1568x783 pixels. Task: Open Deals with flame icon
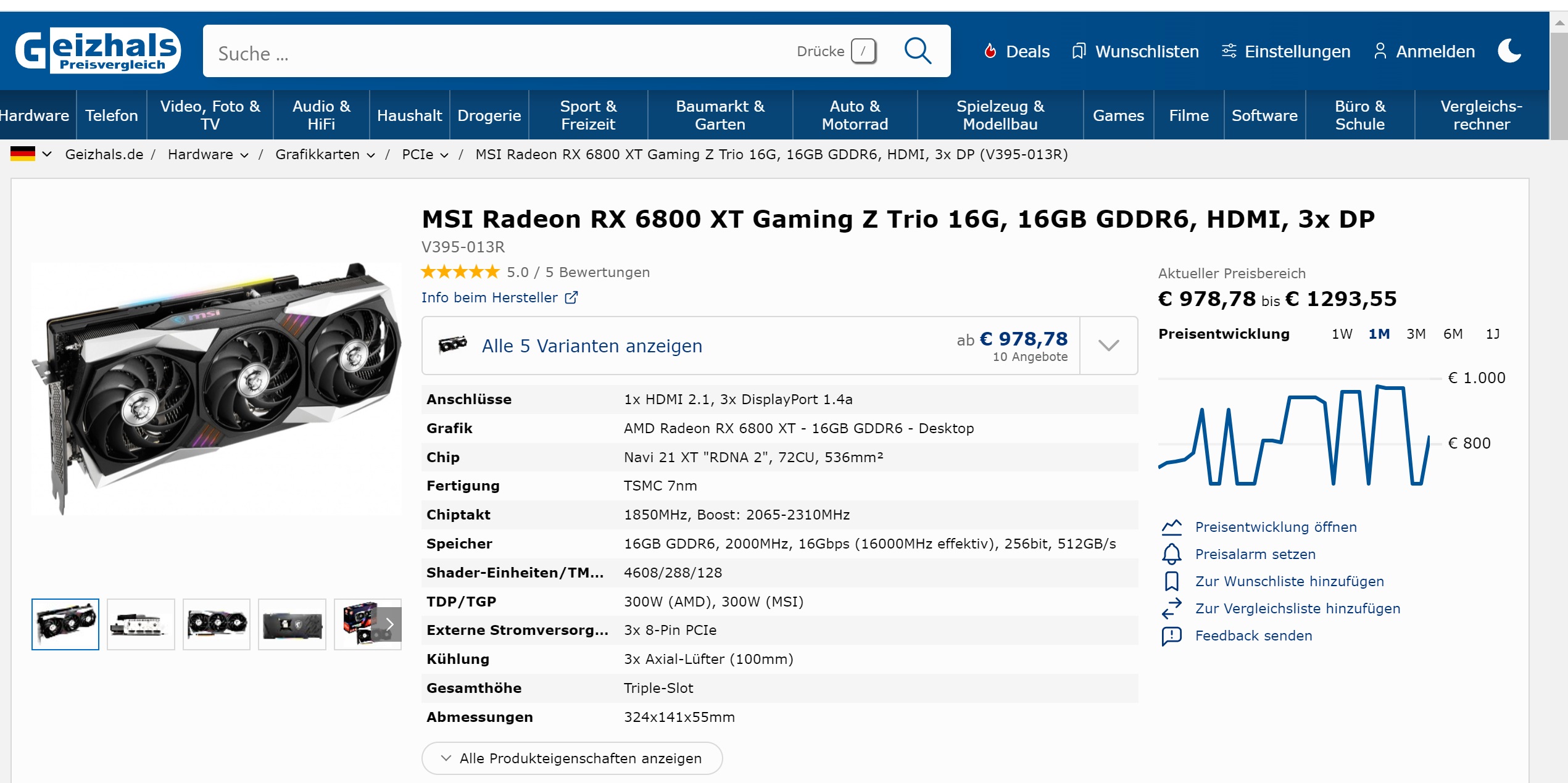[x=990, y=51]
